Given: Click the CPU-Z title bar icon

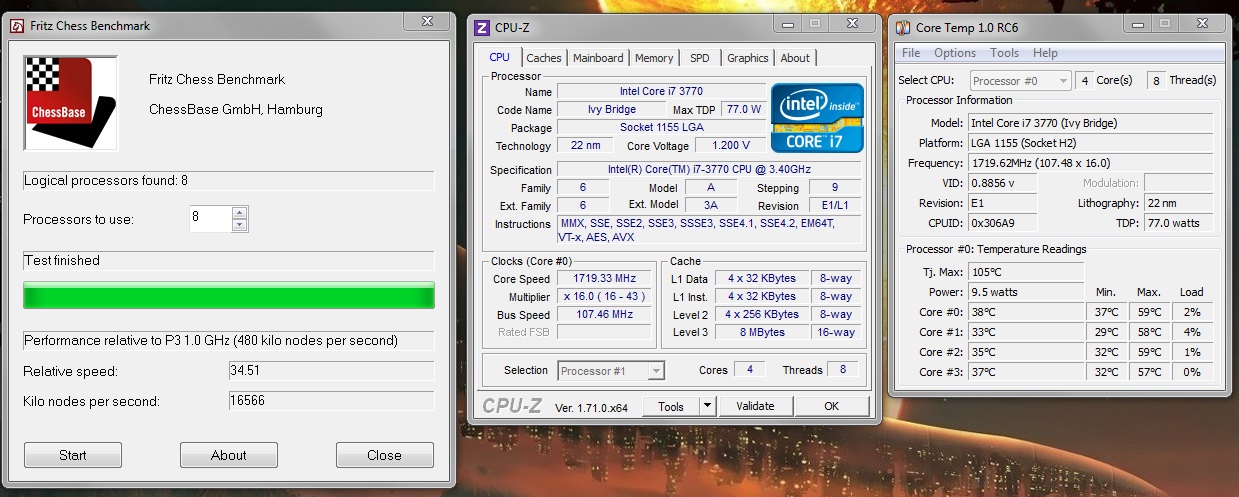Looking at the screenshot, I should [482, 27].
